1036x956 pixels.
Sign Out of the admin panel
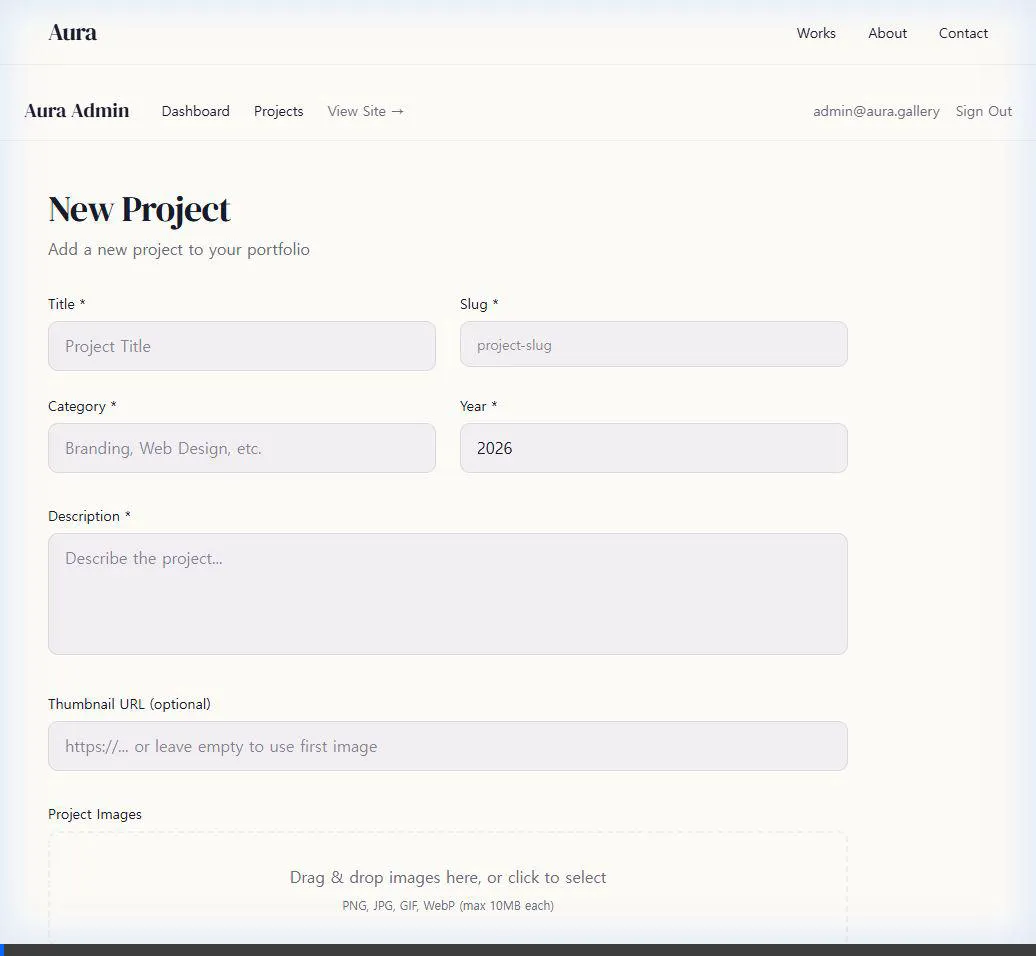point(983,111)
